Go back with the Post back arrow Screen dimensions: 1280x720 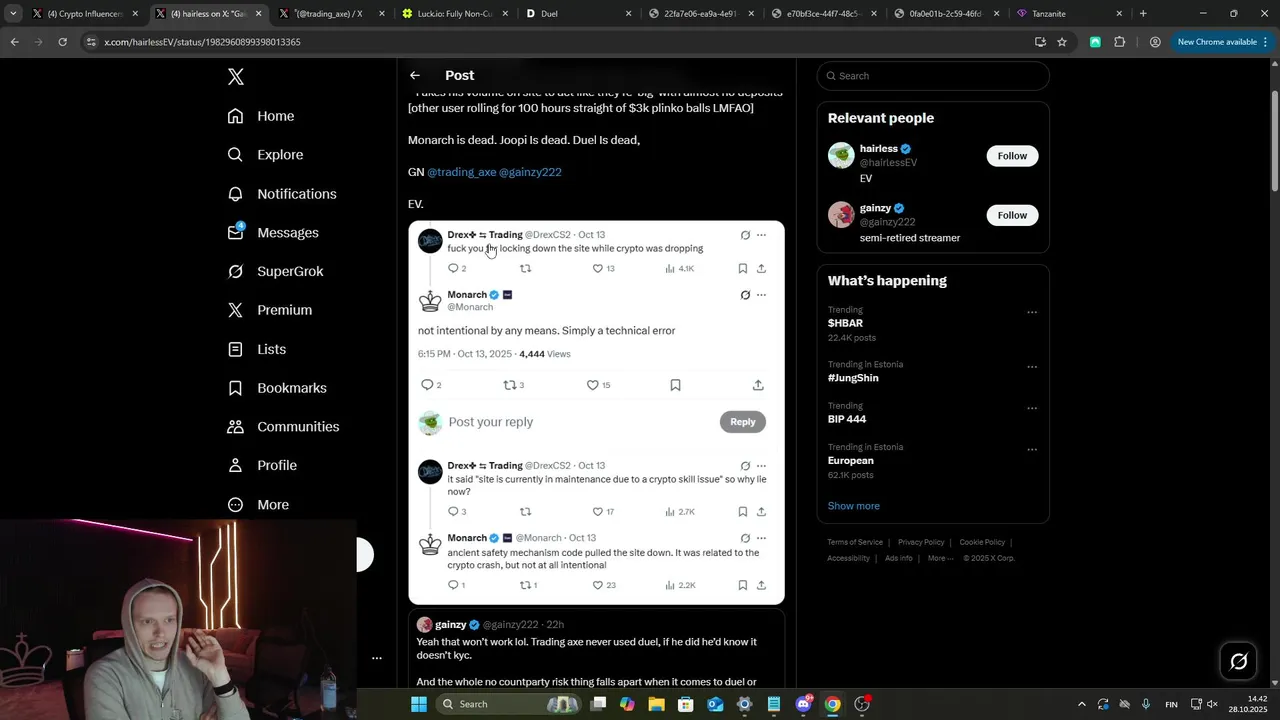pyautogui.click(x=415, y=75)
